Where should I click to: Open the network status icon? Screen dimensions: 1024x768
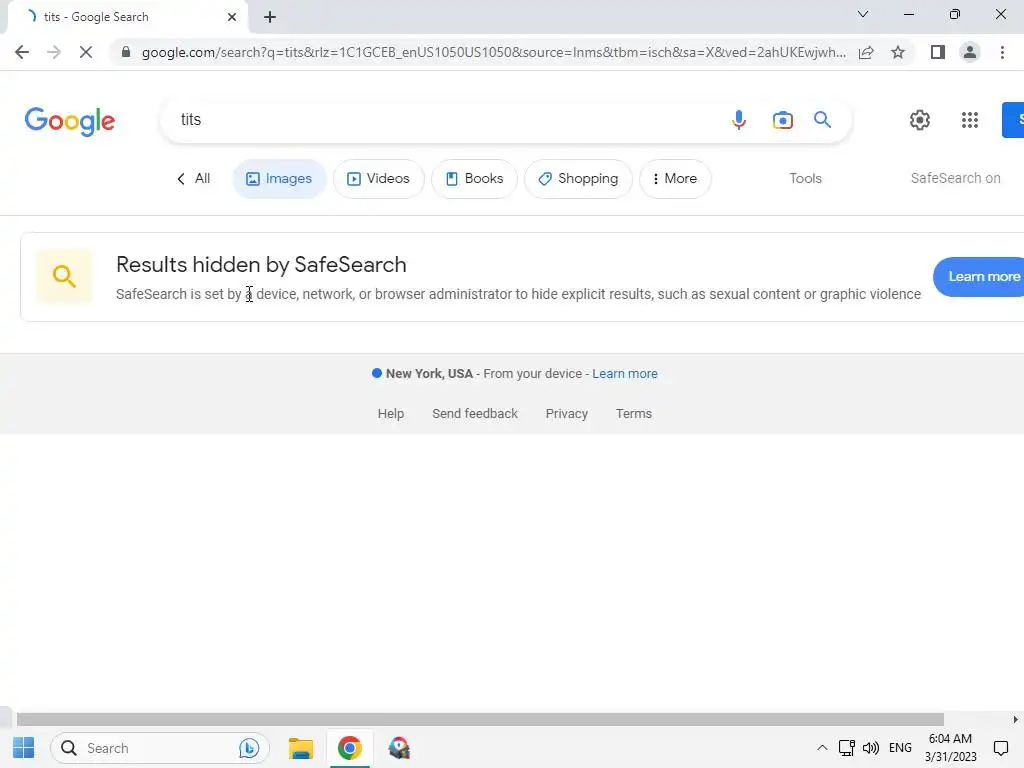coord(846,748)
